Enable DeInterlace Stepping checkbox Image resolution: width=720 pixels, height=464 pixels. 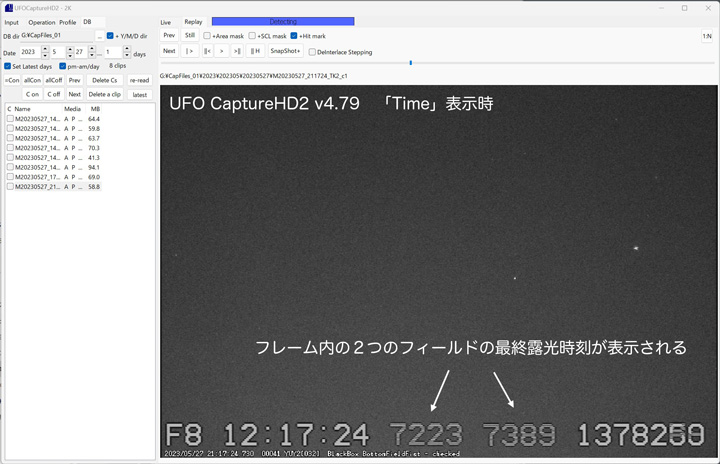pos(312,52)
